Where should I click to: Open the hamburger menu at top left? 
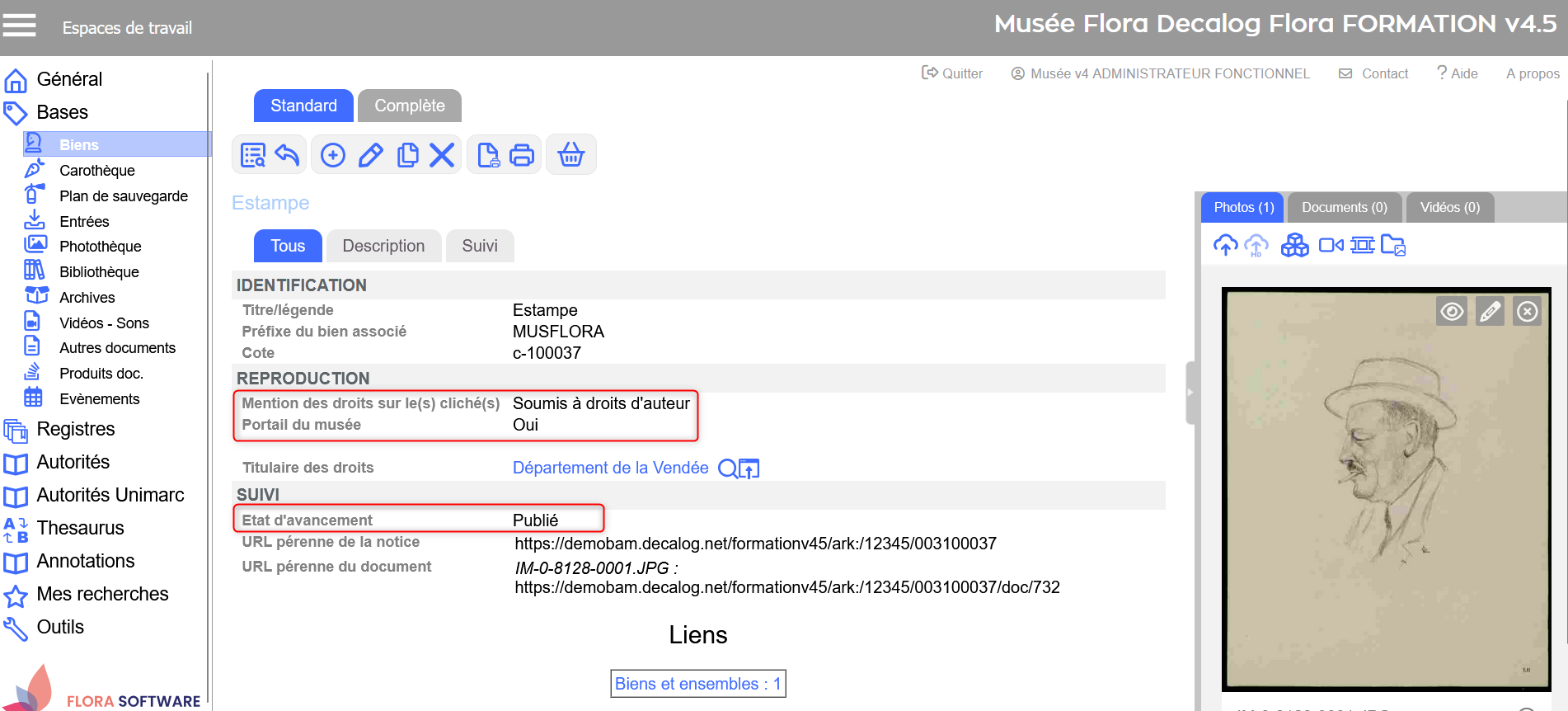(19, 26)
